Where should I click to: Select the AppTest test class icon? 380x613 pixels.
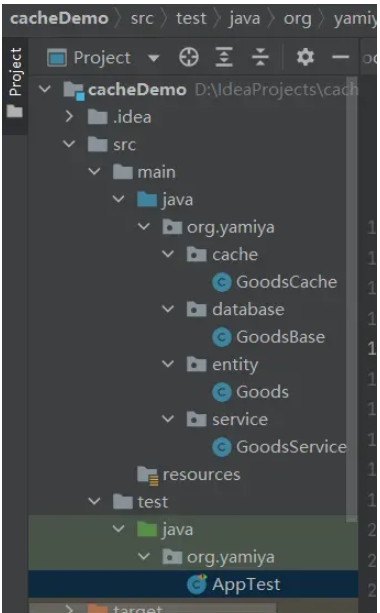[197, 584]
